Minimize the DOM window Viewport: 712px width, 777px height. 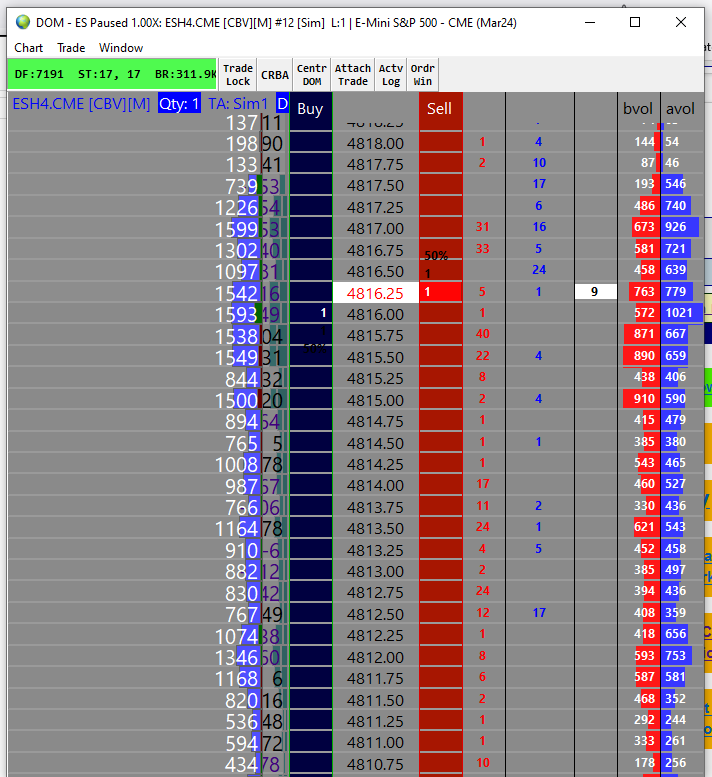pos(590,22)
